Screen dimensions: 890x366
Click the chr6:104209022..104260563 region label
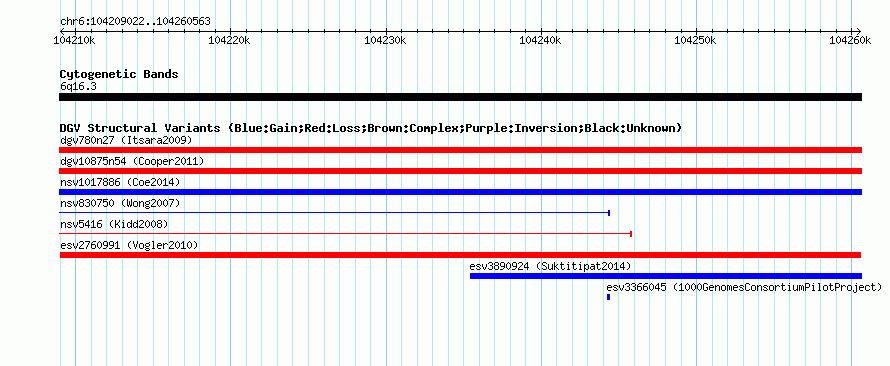[x=135, y=22]
